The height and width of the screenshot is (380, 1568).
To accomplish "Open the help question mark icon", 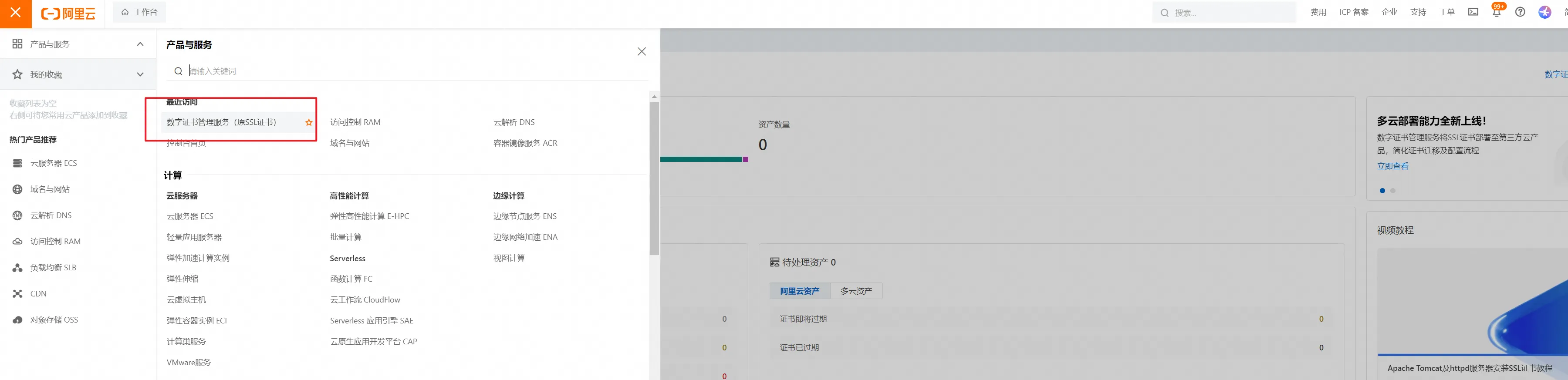I will (1520, 12).
